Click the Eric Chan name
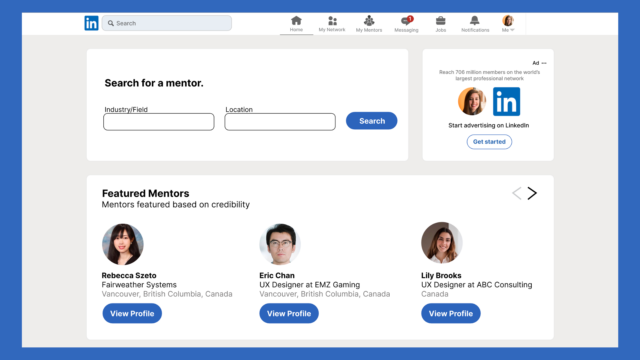 click(277, 276)
